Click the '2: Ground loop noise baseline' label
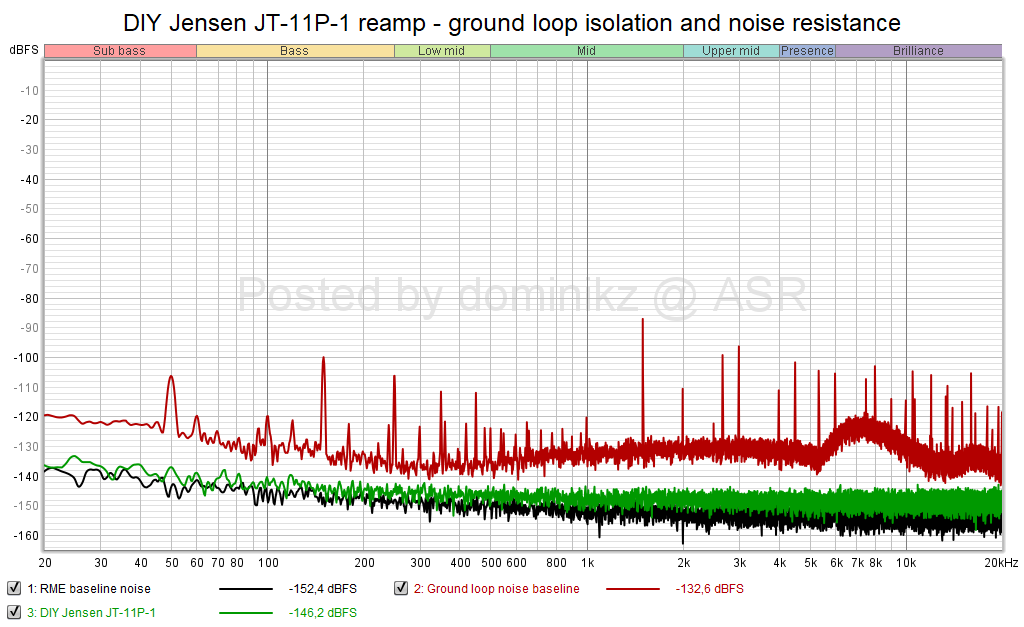Image resolution: width=1024 pixels, height=627 pixels. click(496, 589)
